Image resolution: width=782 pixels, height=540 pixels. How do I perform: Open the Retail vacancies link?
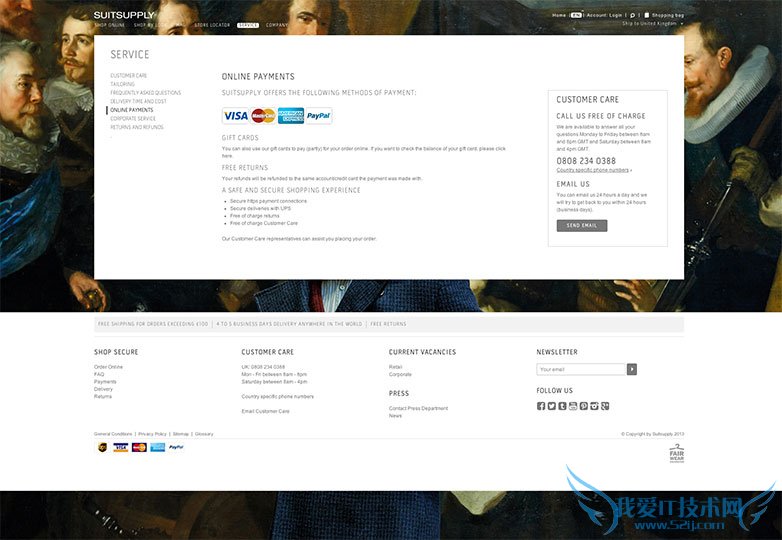coord(395,367)
